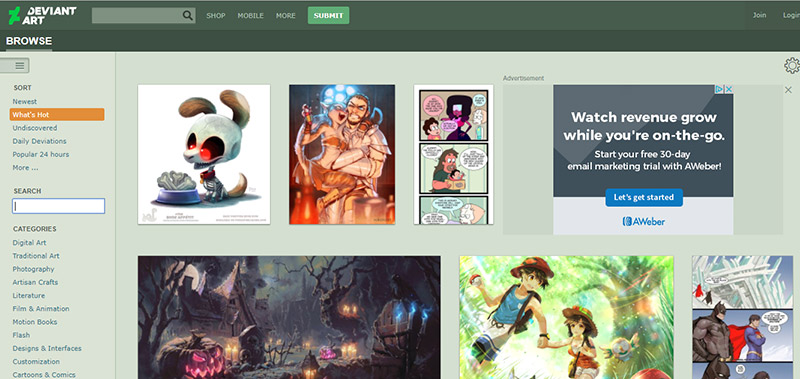Image resolution: width=800 pixels, height=379 pixels.
Task: Expand the More ... sort options
Action: (26, 167)
